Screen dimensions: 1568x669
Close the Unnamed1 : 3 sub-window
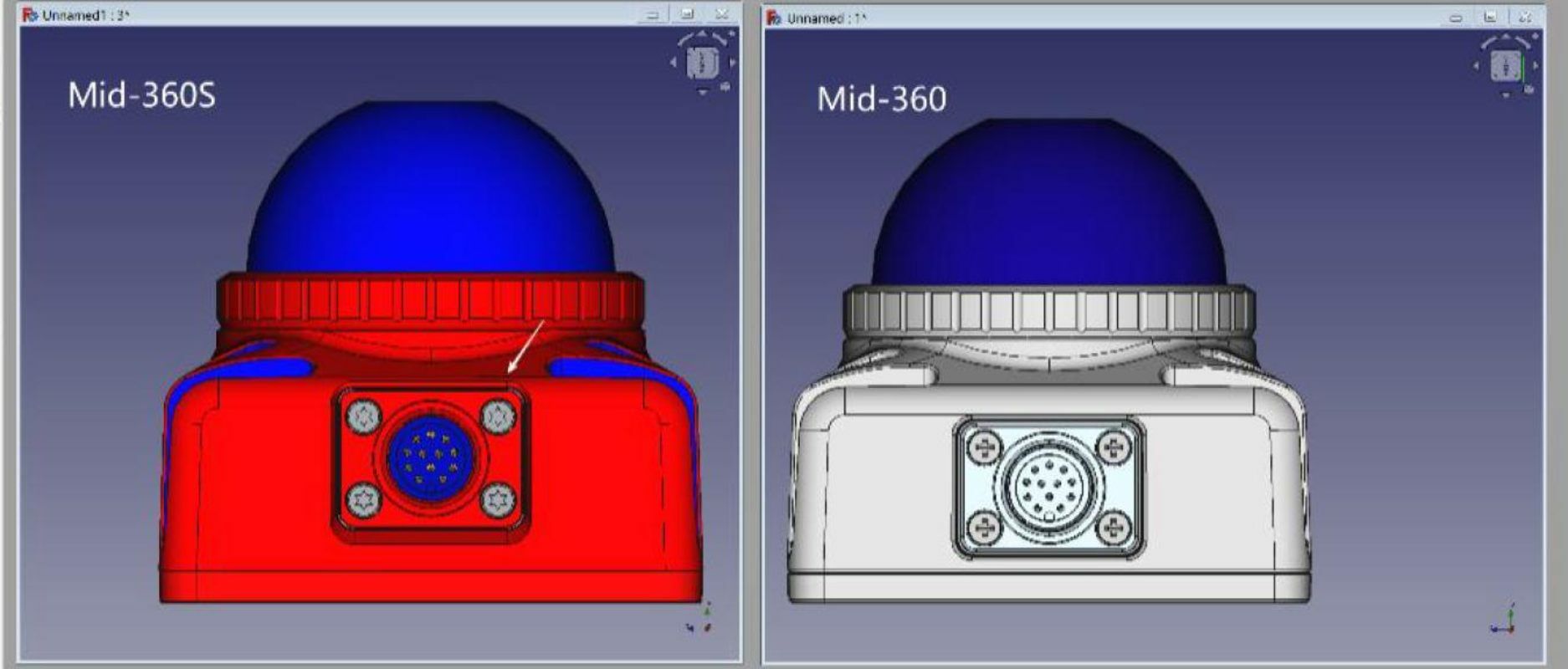click(720, 15)
